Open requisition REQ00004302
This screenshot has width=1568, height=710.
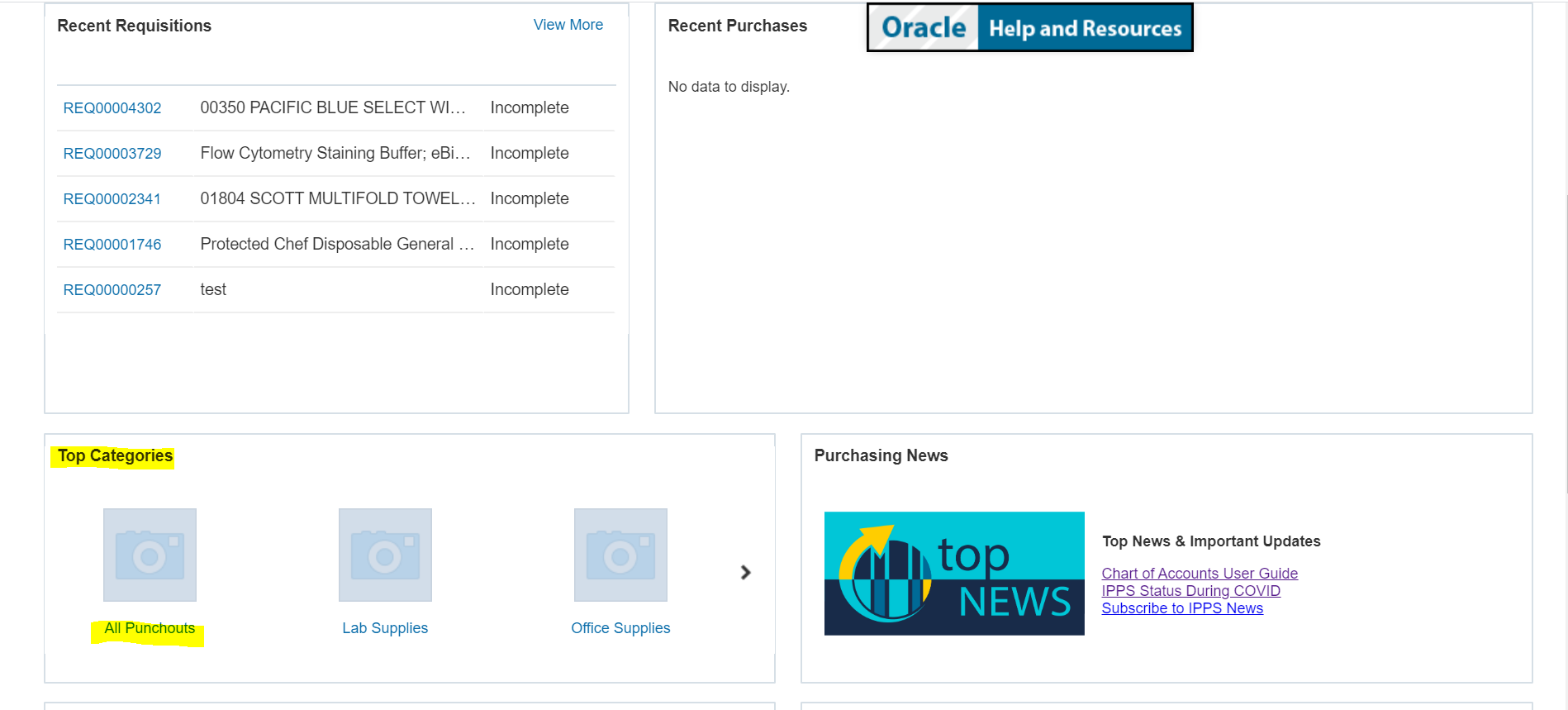[112, 108]
